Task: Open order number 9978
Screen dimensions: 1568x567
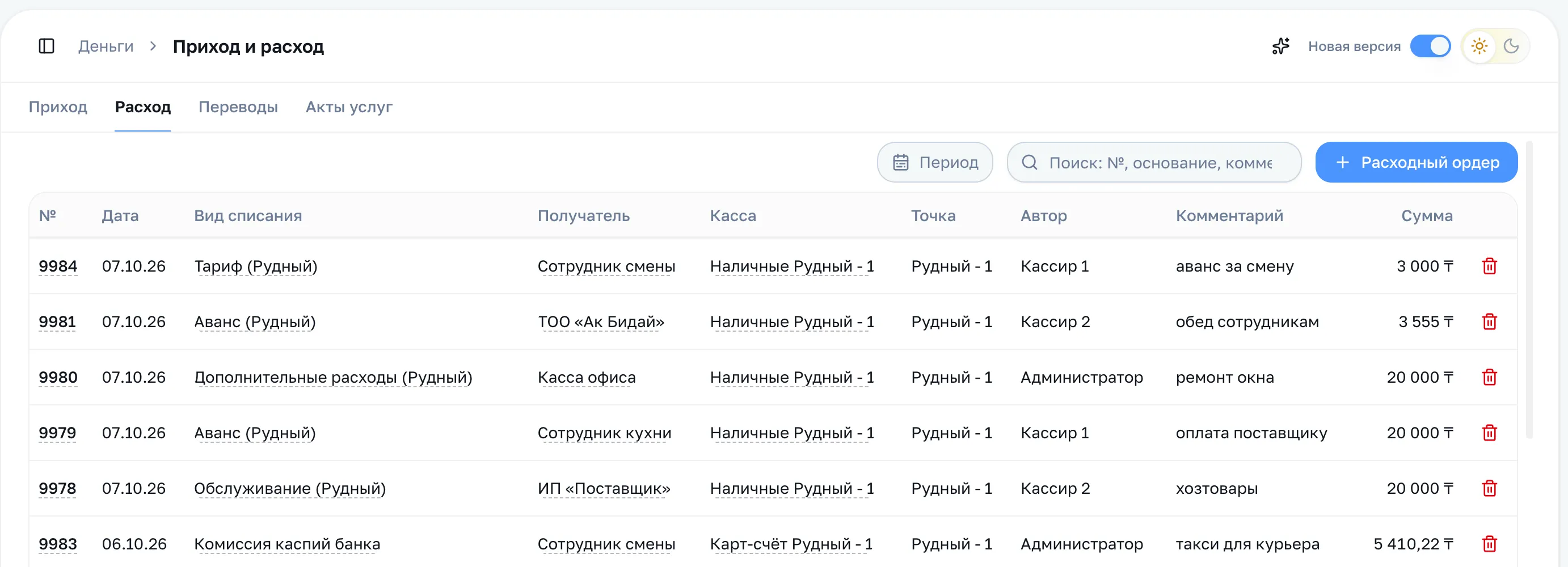Action: [57, 489]
